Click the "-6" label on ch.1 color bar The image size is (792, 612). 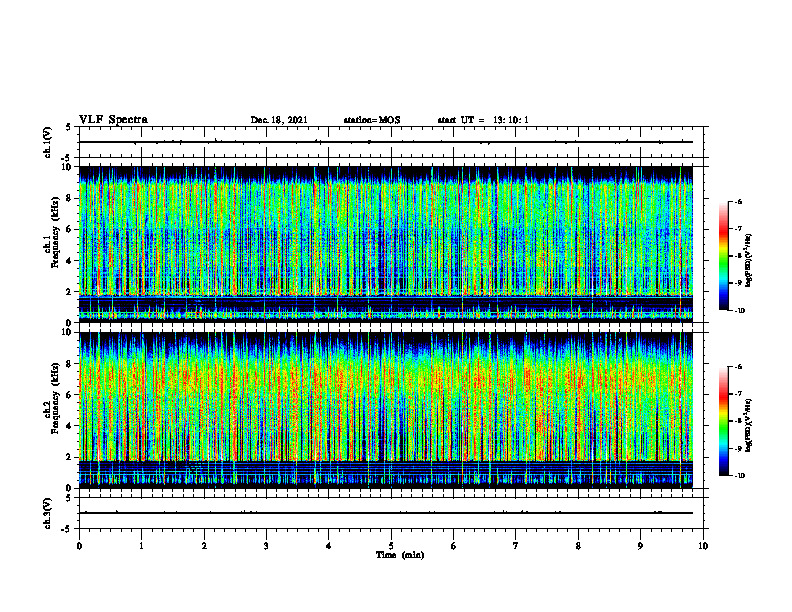tap(738, 202)
